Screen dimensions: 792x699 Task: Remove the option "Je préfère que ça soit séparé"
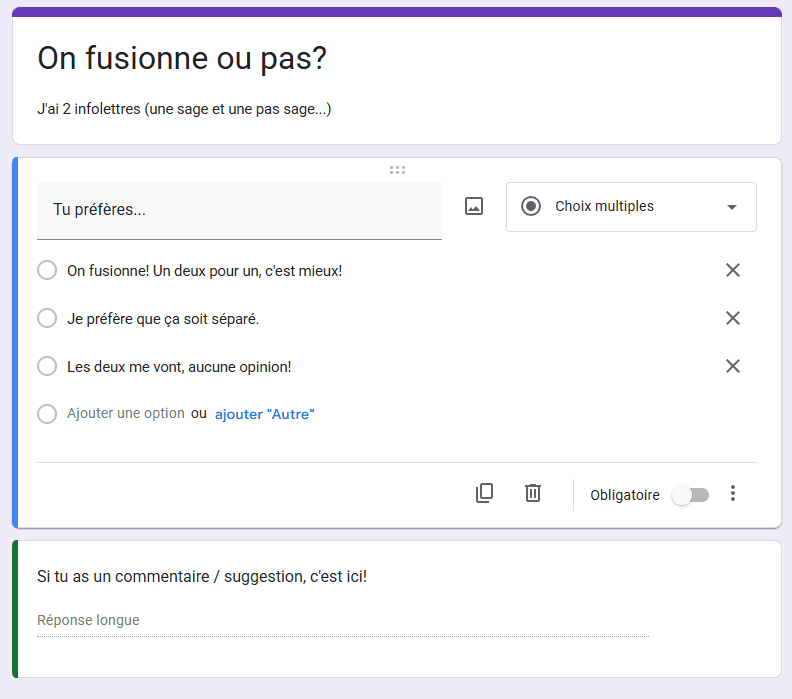coord(733,318)
